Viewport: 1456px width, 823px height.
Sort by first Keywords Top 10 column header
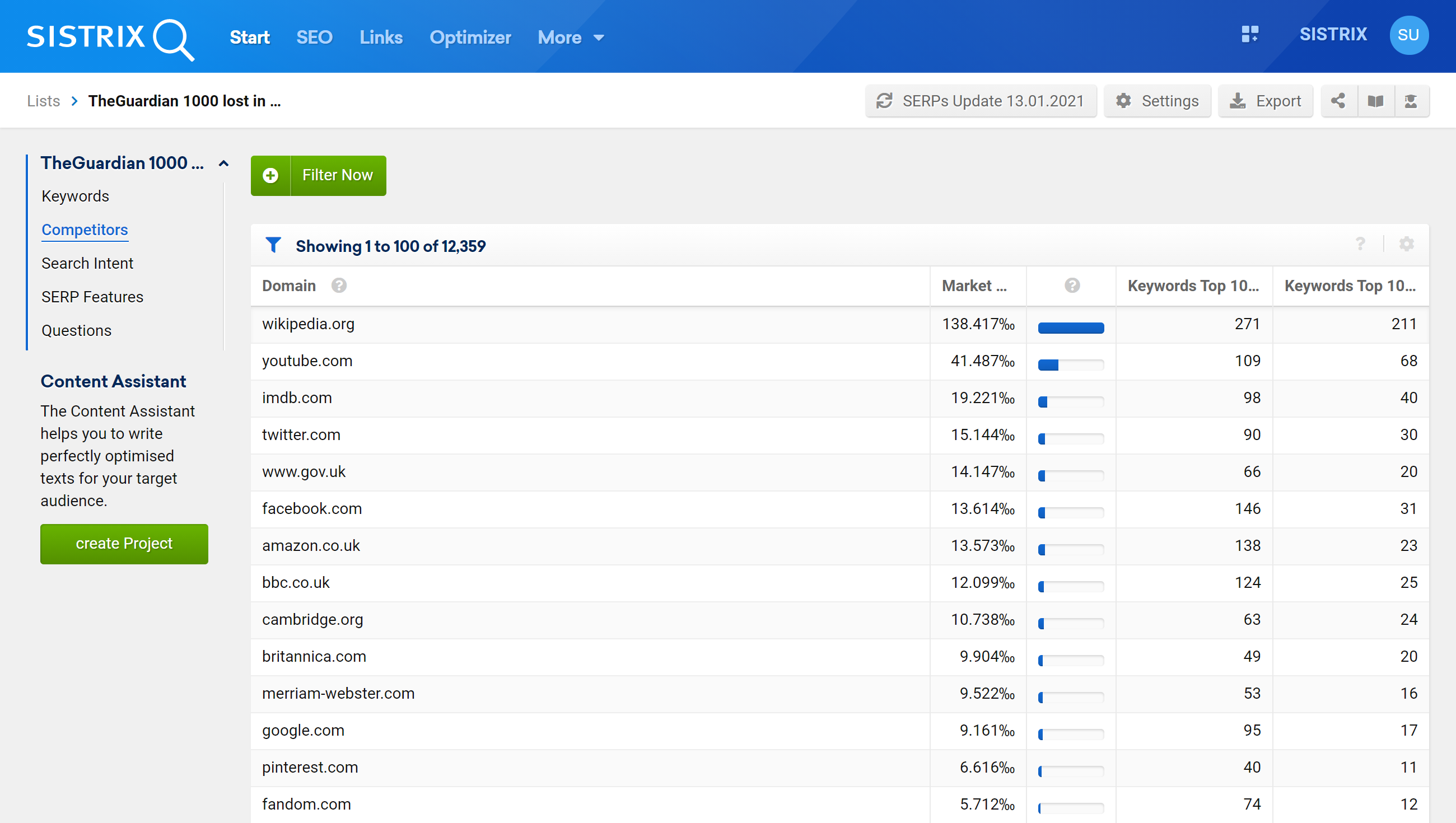pos(1193,286)
